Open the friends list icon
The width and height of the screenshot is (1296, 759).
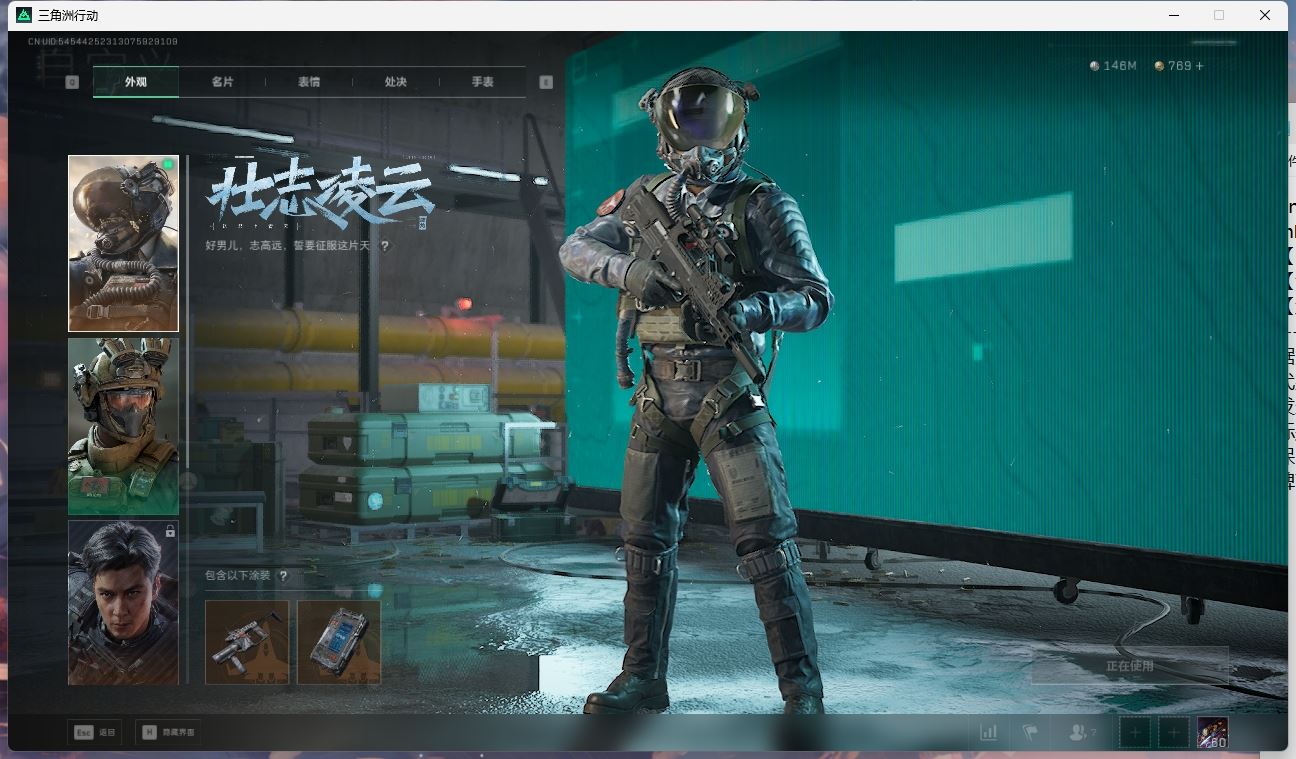[x=1078, y=732]
